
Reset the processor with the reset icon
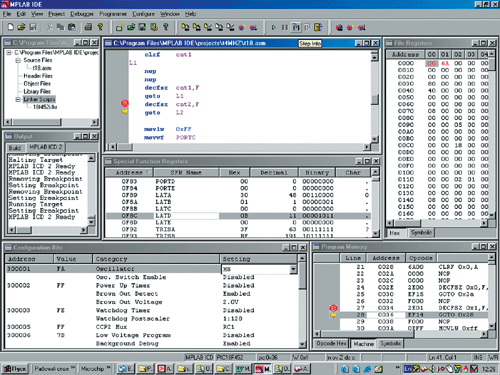point(318,27)
